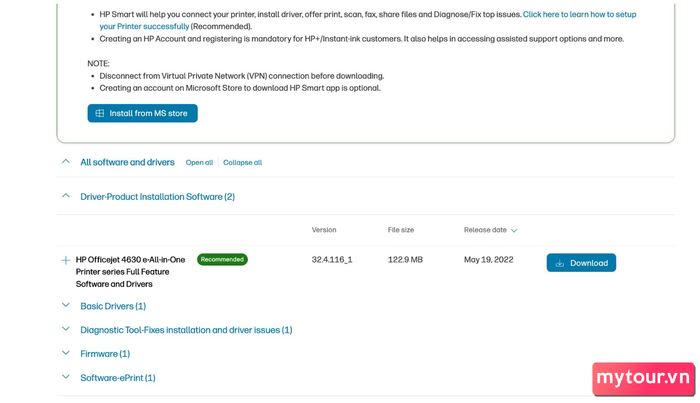
Task: Expand HP Officejet 4630 details with plus icon
Action: click(66, 260)
